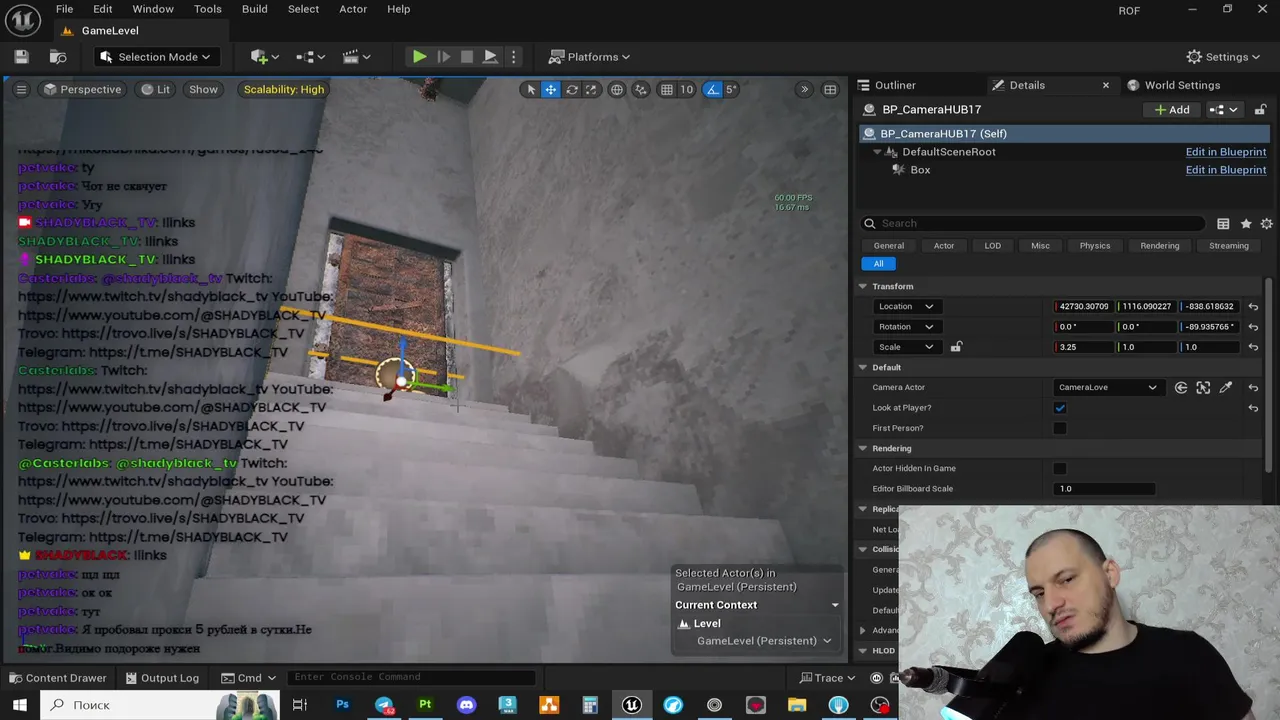This screenshot has width=1280, height=720.
Task: Open the property matrix table icon
Action: click(x=1223, y=224)
